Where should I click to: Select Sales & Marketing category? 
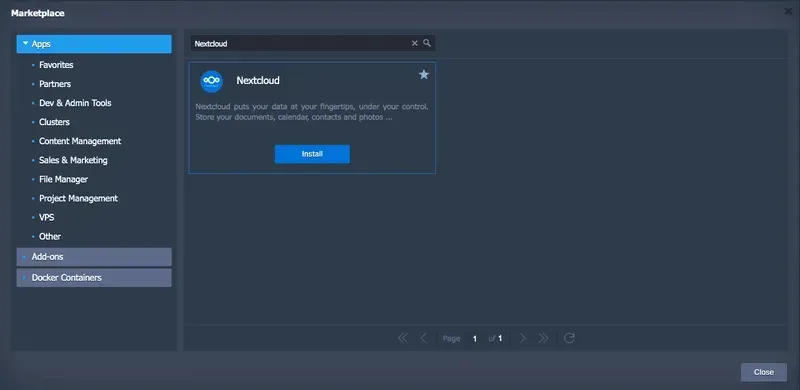point(73,160)
